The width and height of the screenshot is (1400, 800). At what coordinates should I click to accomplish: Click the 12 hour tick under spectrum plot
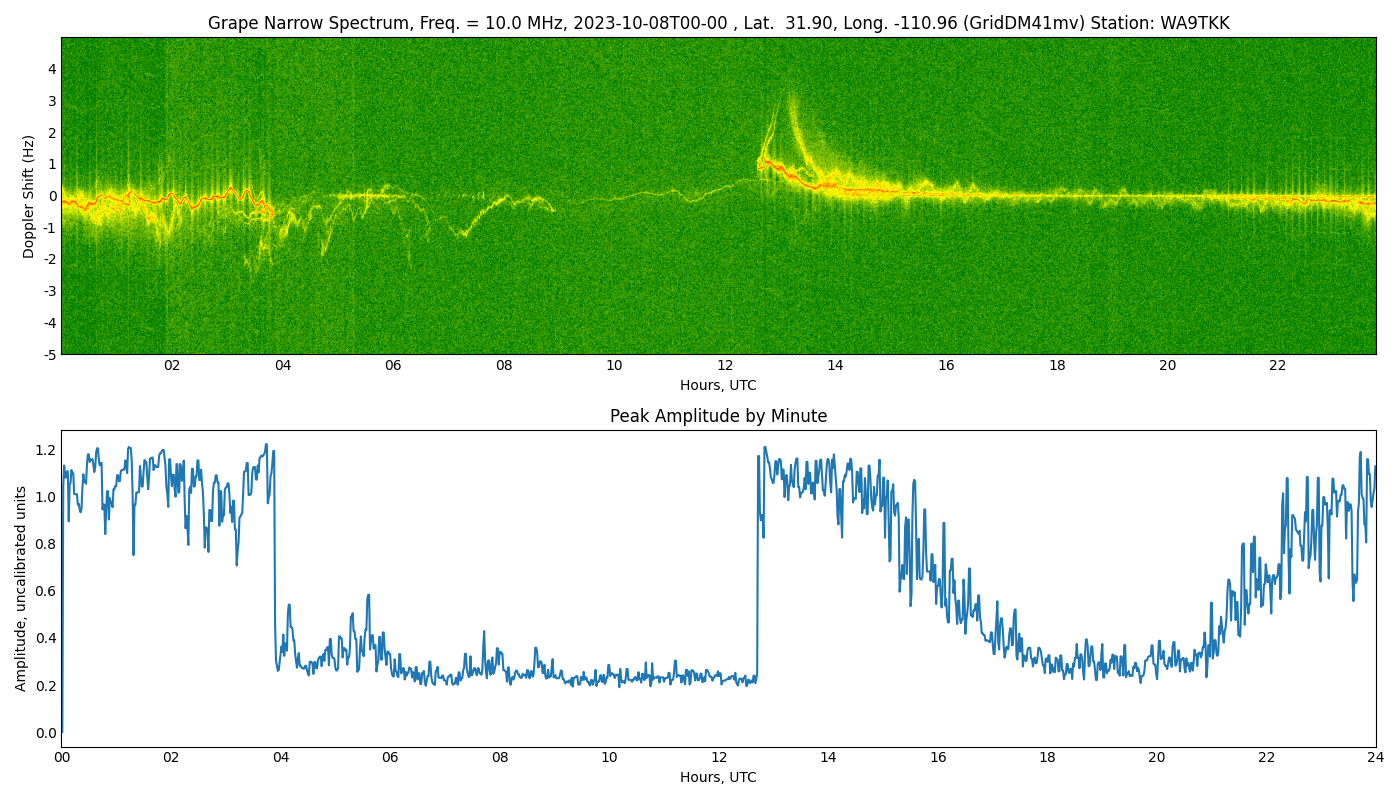[724, 366]
